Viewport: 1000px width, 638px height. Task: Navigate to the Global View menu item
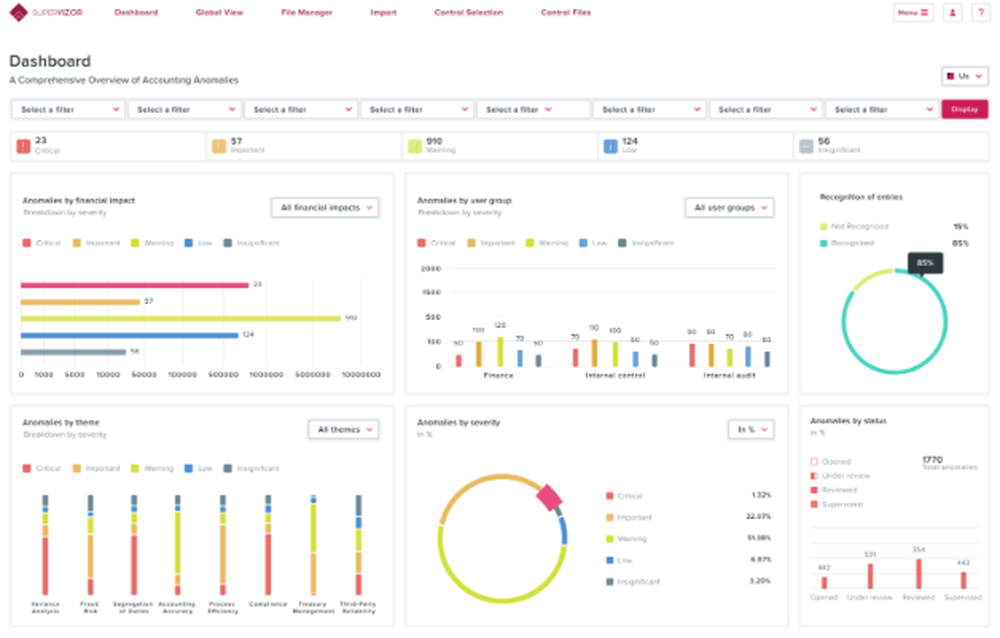click(219, 13)
